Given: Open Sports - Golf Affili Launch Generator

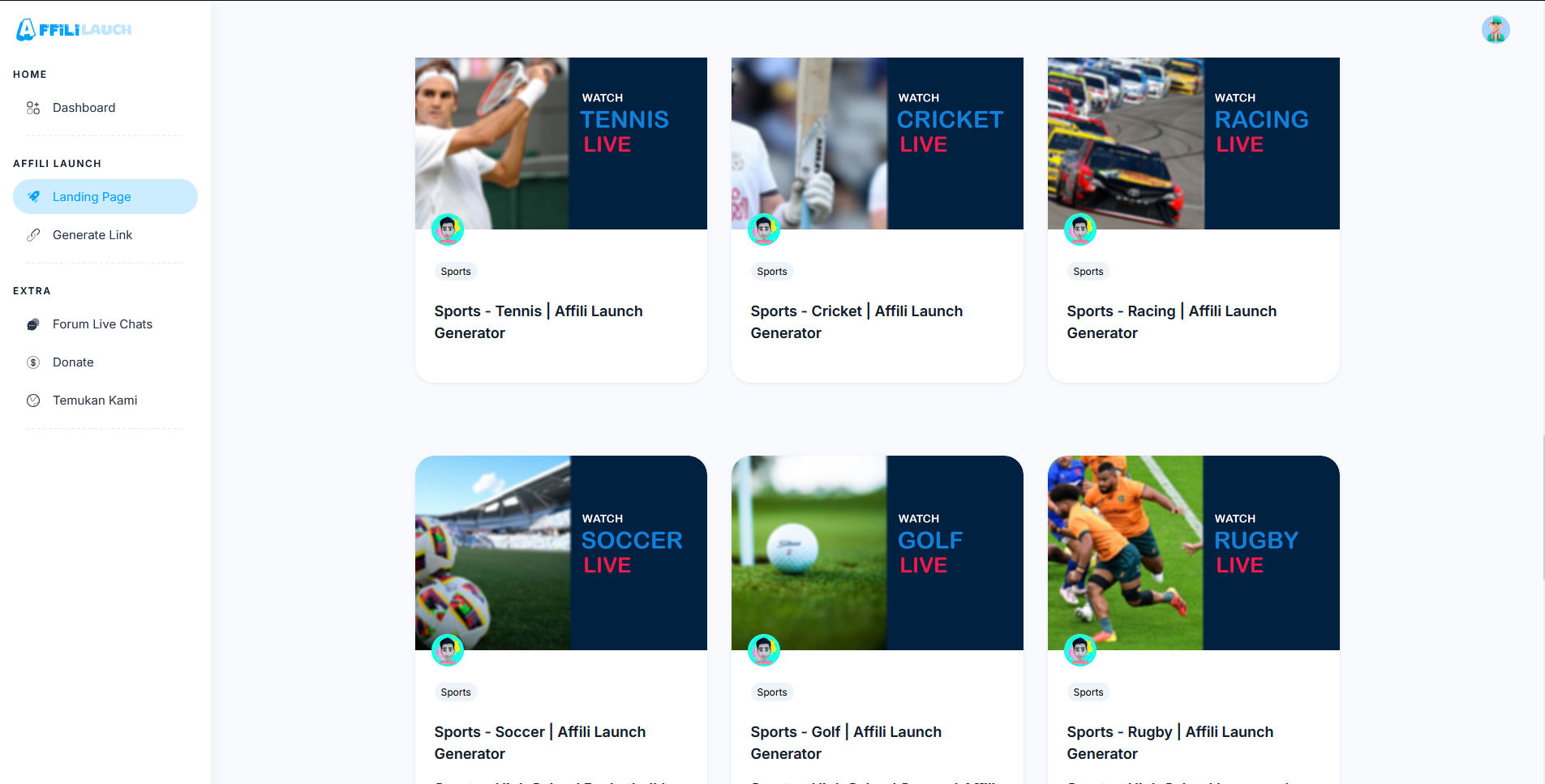Looking at the screenshot, I should tap(846, 743).
